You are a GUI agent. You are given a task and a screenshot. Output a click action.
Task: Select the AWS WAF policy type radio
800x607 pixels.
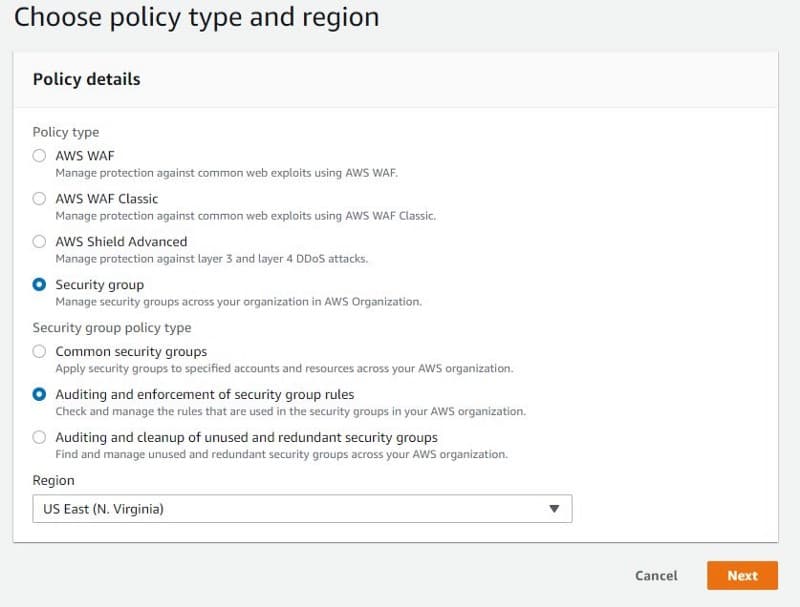click(x=39, y=156)
